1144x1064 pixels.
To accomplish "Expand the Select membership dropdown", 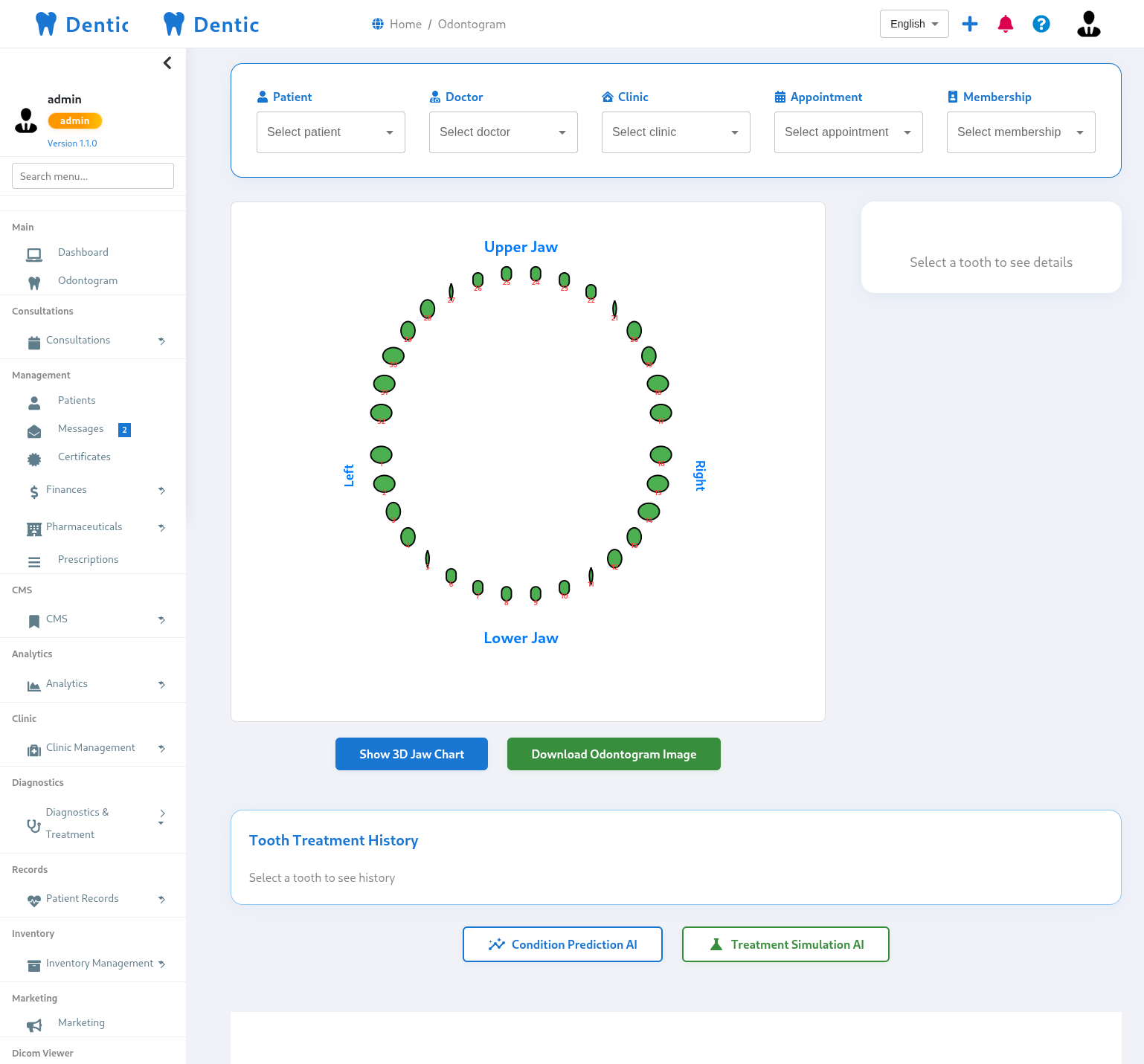I will [x=1020, y=132].
